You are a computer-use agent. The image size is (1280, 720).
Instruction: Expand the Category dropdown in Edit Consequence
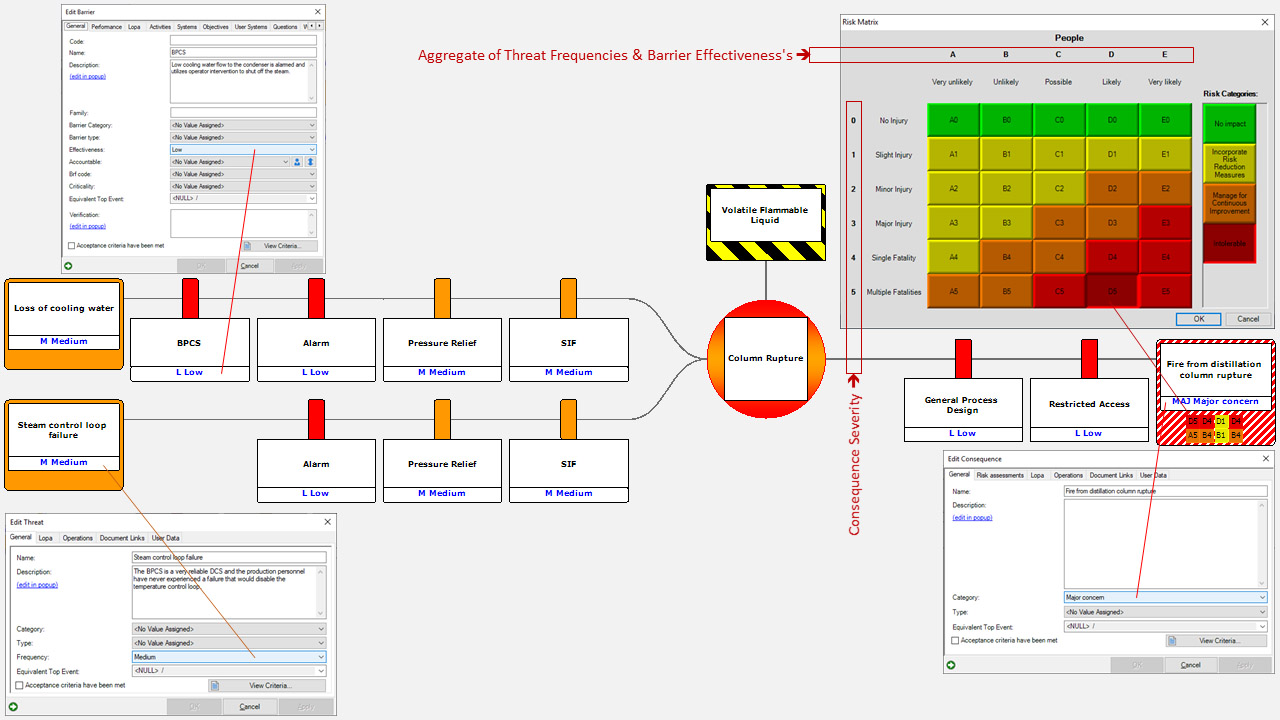click(x=1262, y=597)
